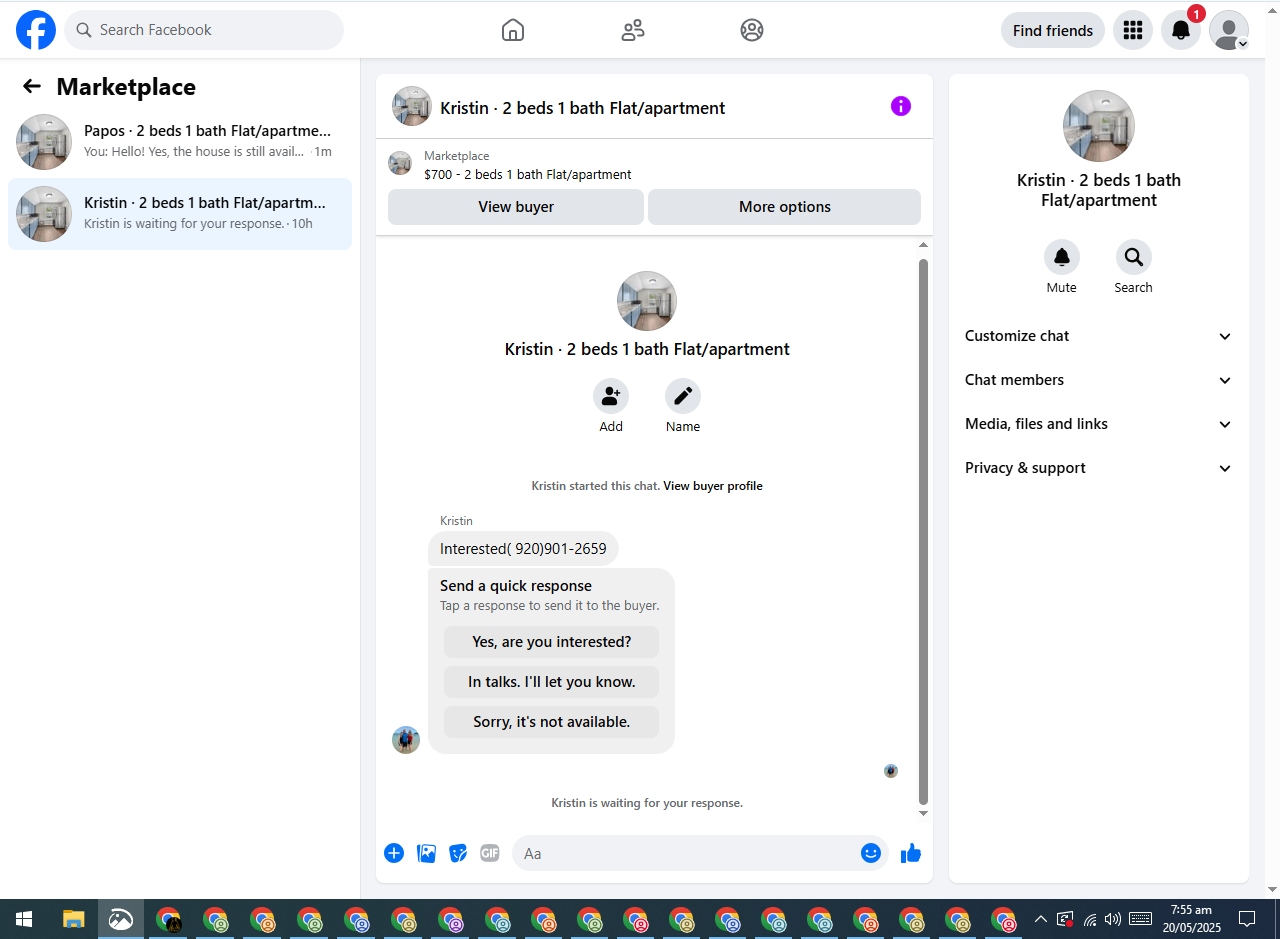This screenshot has width=1280, height=939.
Task: Open More options button
Action: pos(785,207)
